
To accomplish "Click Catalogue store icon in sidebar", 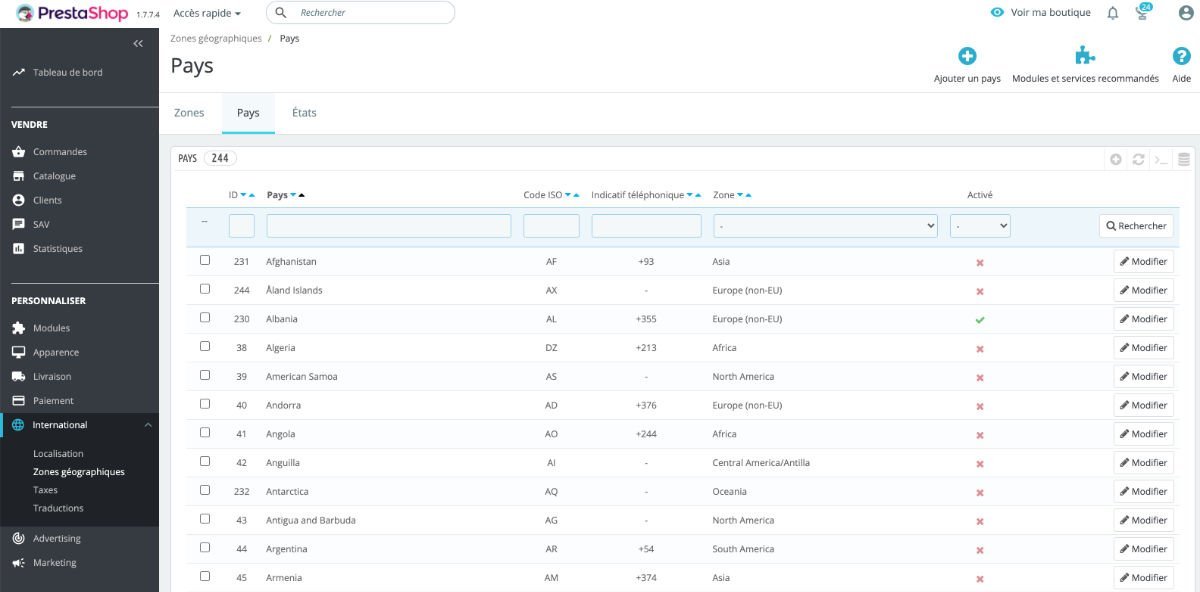I will tap(18, 176).
